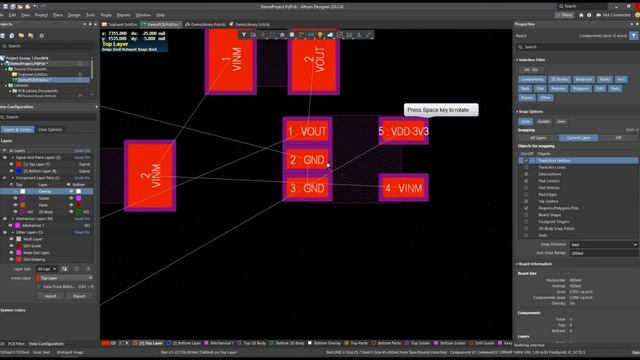Toggle the eye icon for Multi-Layer

(x=11, y=239)
